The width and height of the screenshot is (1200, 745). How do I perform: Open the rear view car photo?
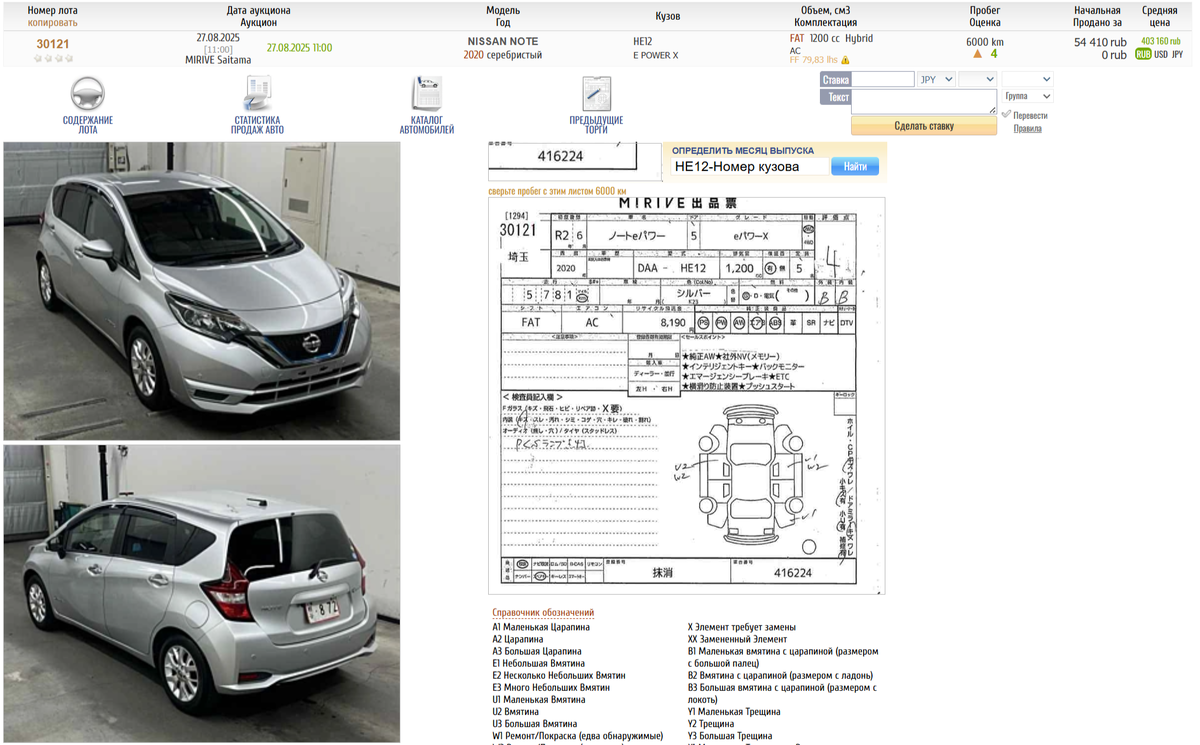202,594
